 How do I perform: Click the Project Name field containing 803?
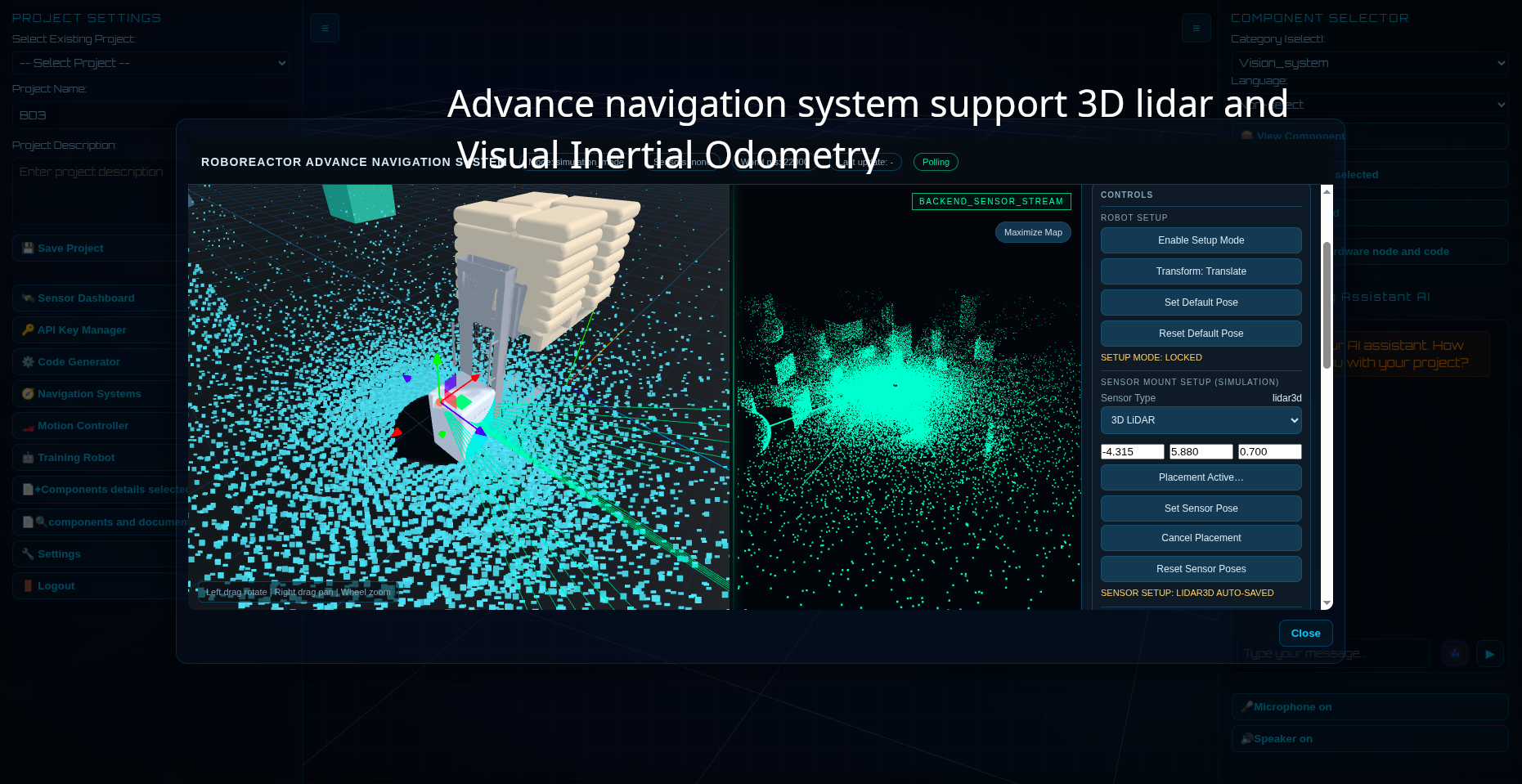pyautogui.click(x=151, y=115)
